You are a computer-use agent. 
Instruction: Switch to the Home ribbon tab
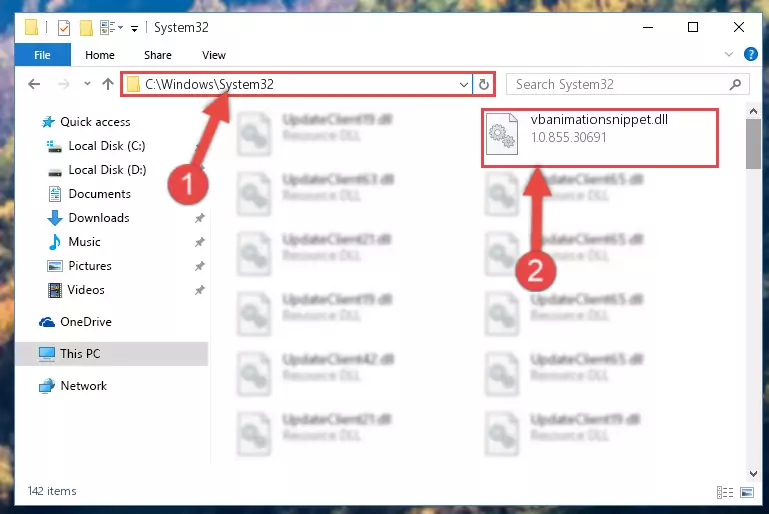(100, 55)
